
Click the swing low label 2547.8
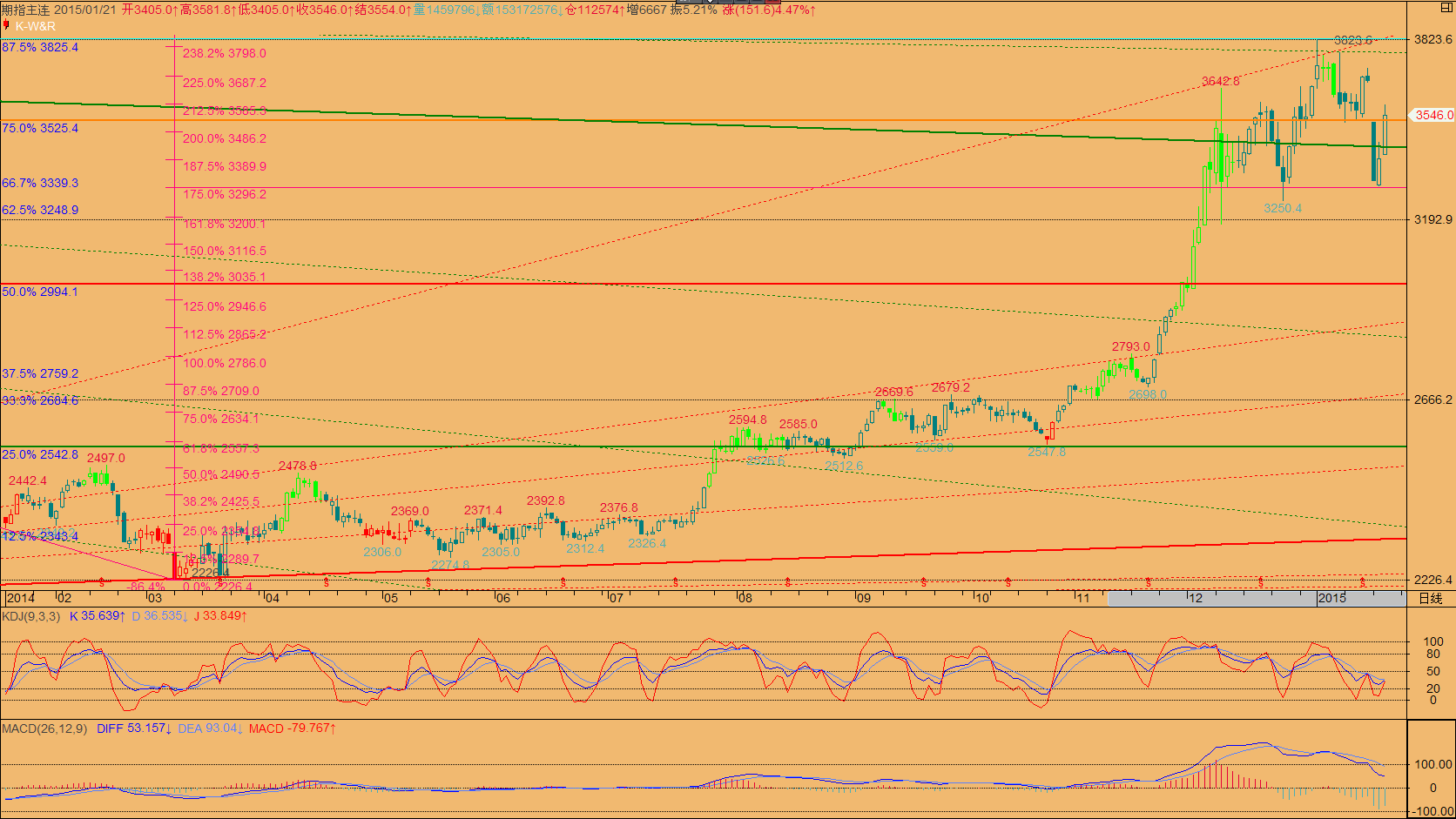click(x=1047, y=452)
